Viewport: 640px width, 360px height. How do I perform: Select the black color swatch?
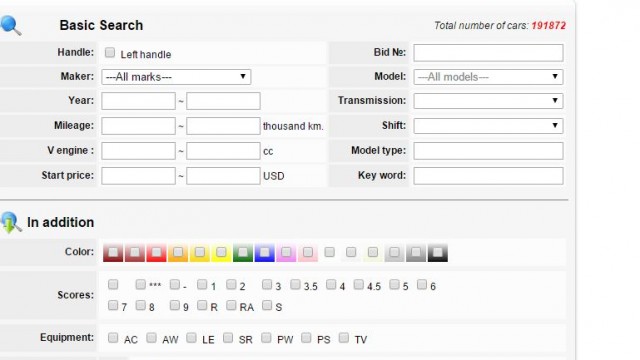pyautogui.click(x=438, y=252)
